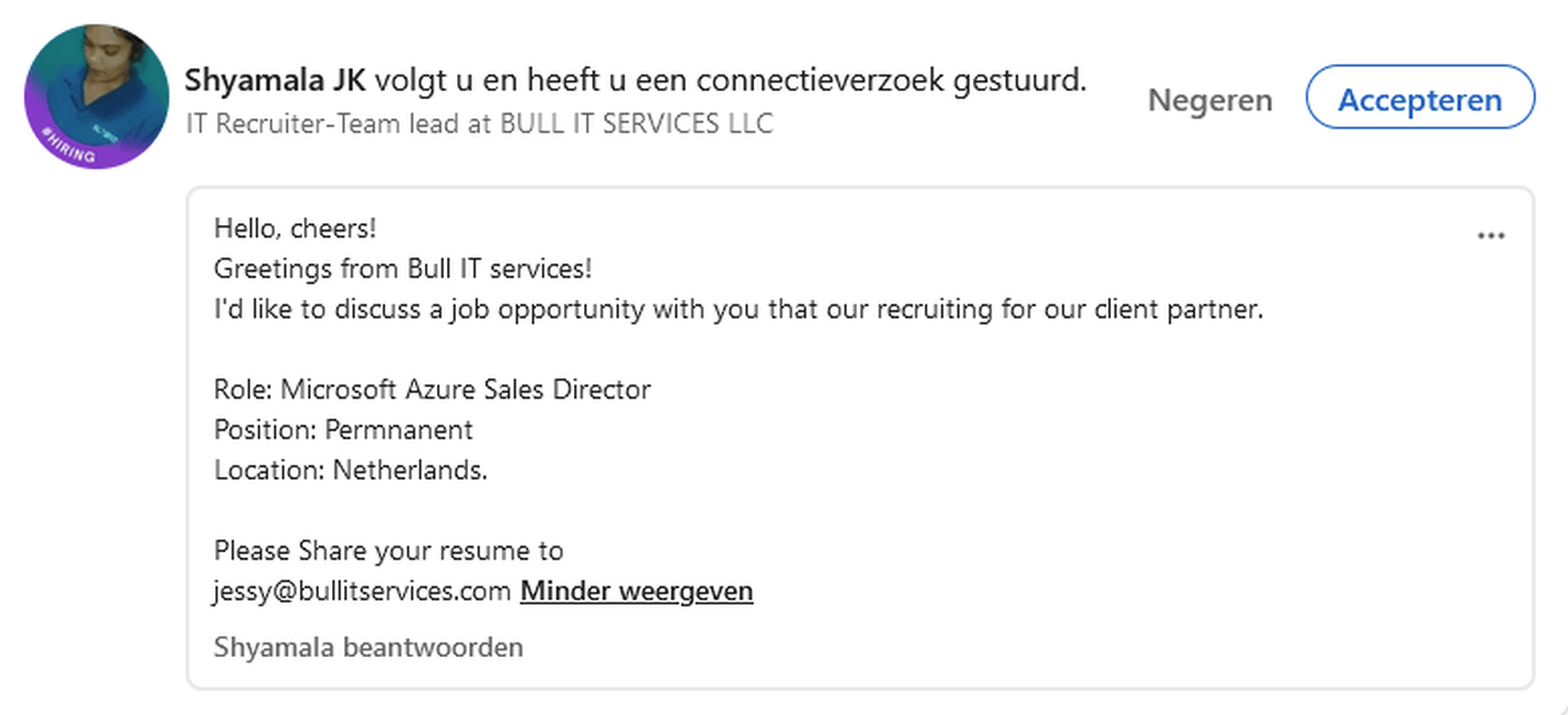Image resolution: width=1568 pixels, height=715 pixels.
Task: Click the #HIRING badge on the avatar
Action: (68, 147)
